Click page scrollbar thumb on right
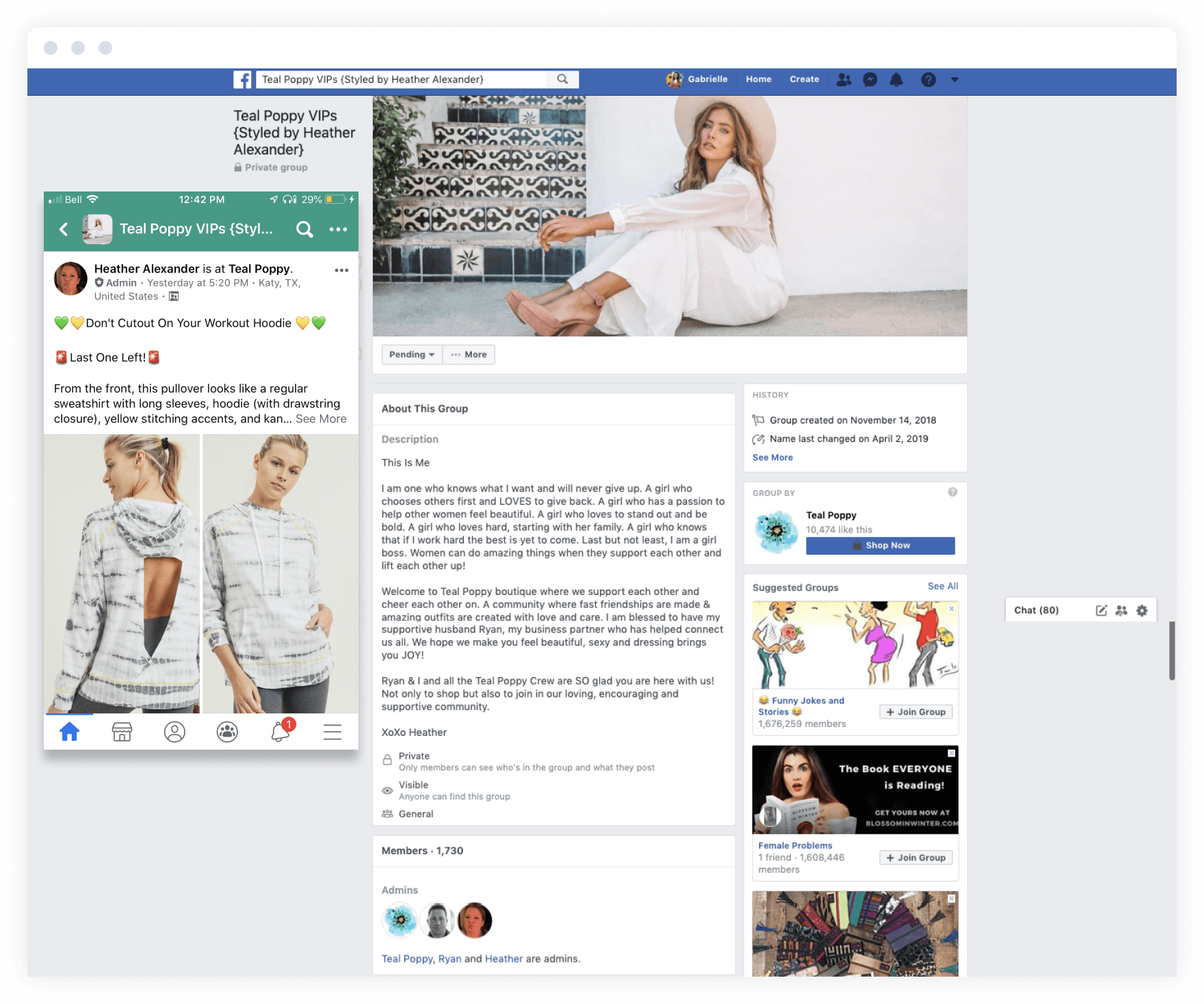The width and height of the screenshot is (1204, 1004). pyautogui.click(x=1172, y=650)
